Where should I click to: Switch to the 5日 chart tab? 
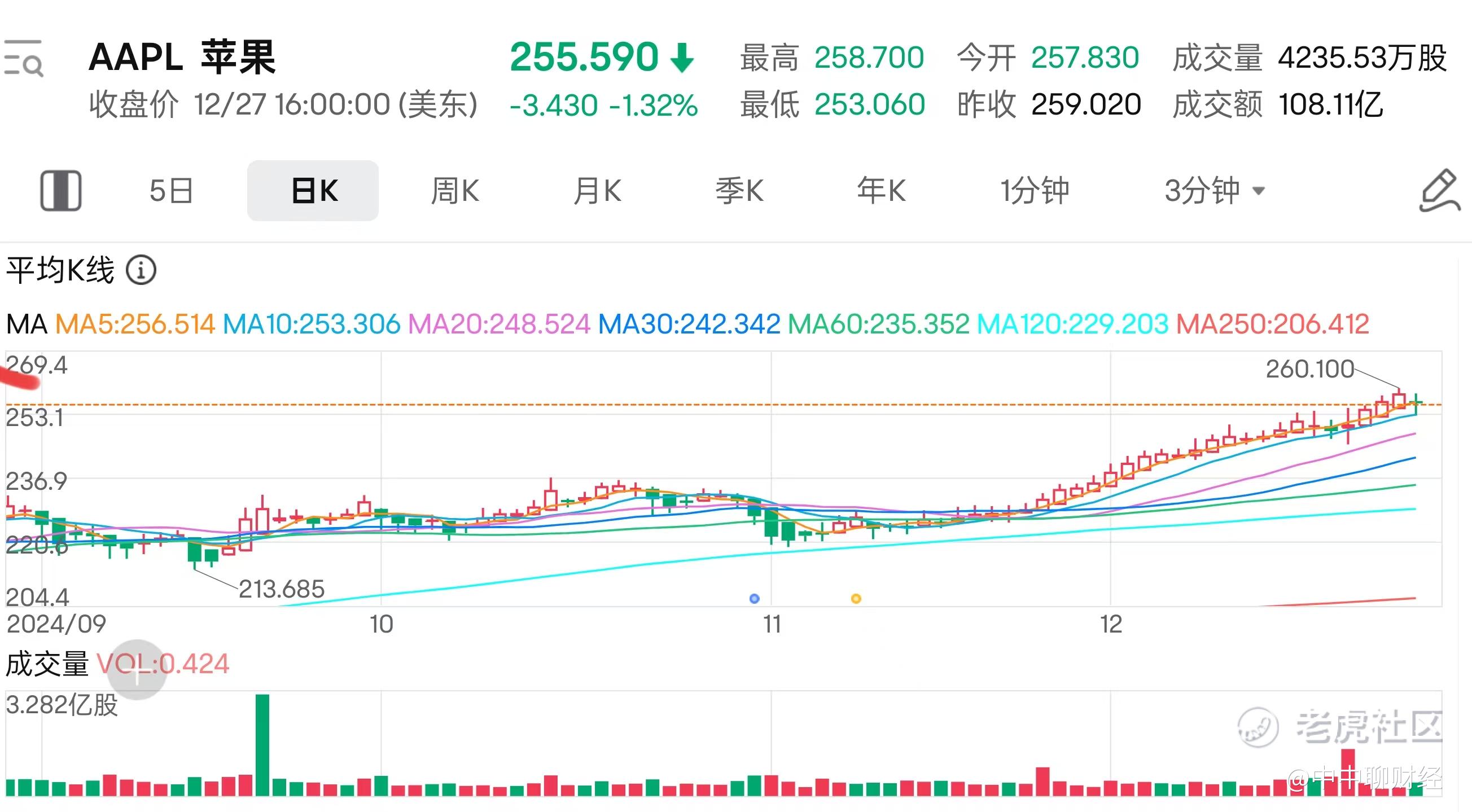(172, 191)
